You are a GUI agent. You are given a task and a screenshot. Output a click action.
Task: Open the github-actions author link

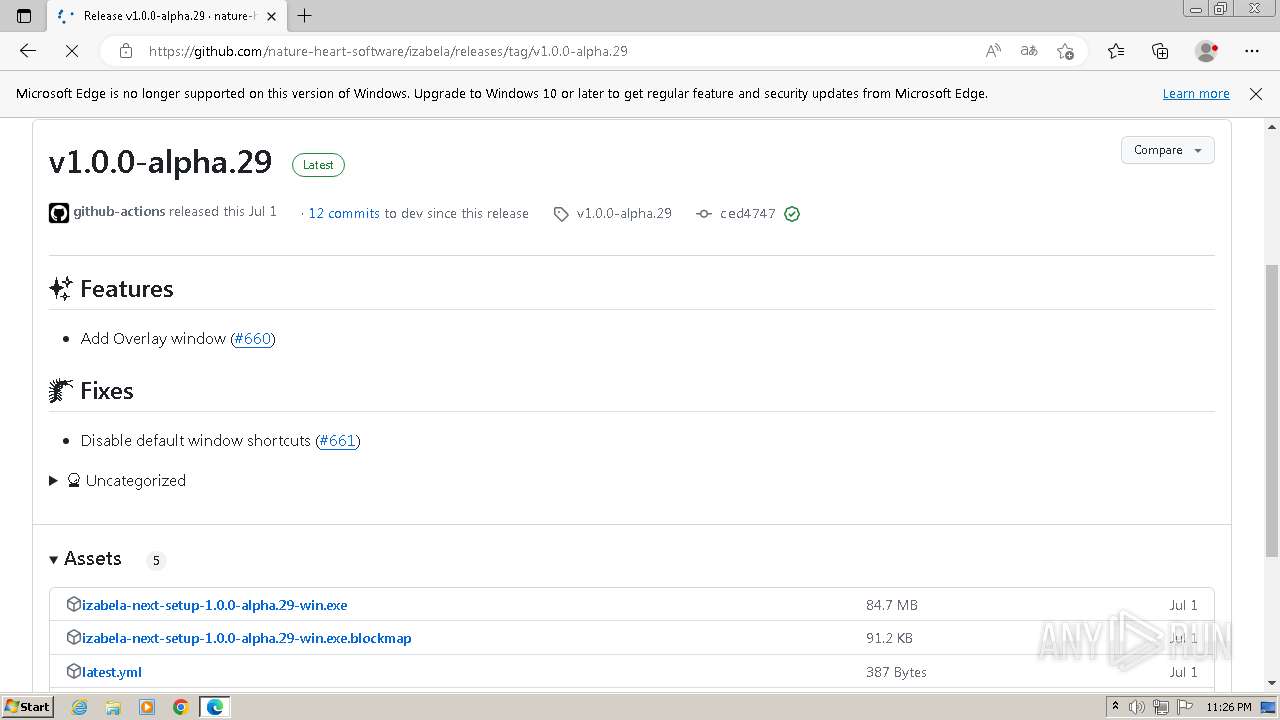click(x=119, y=212)
